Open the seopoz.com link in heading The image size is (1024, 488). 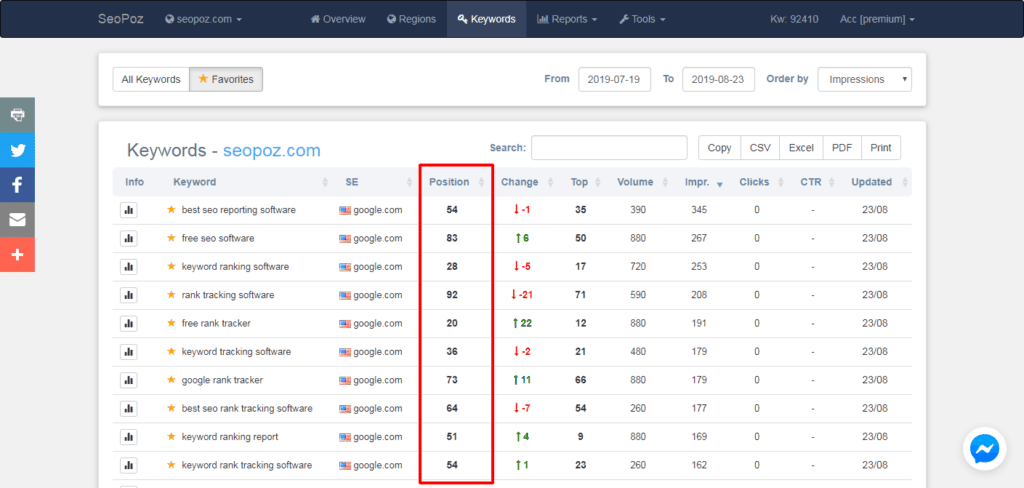pos(272,150)
